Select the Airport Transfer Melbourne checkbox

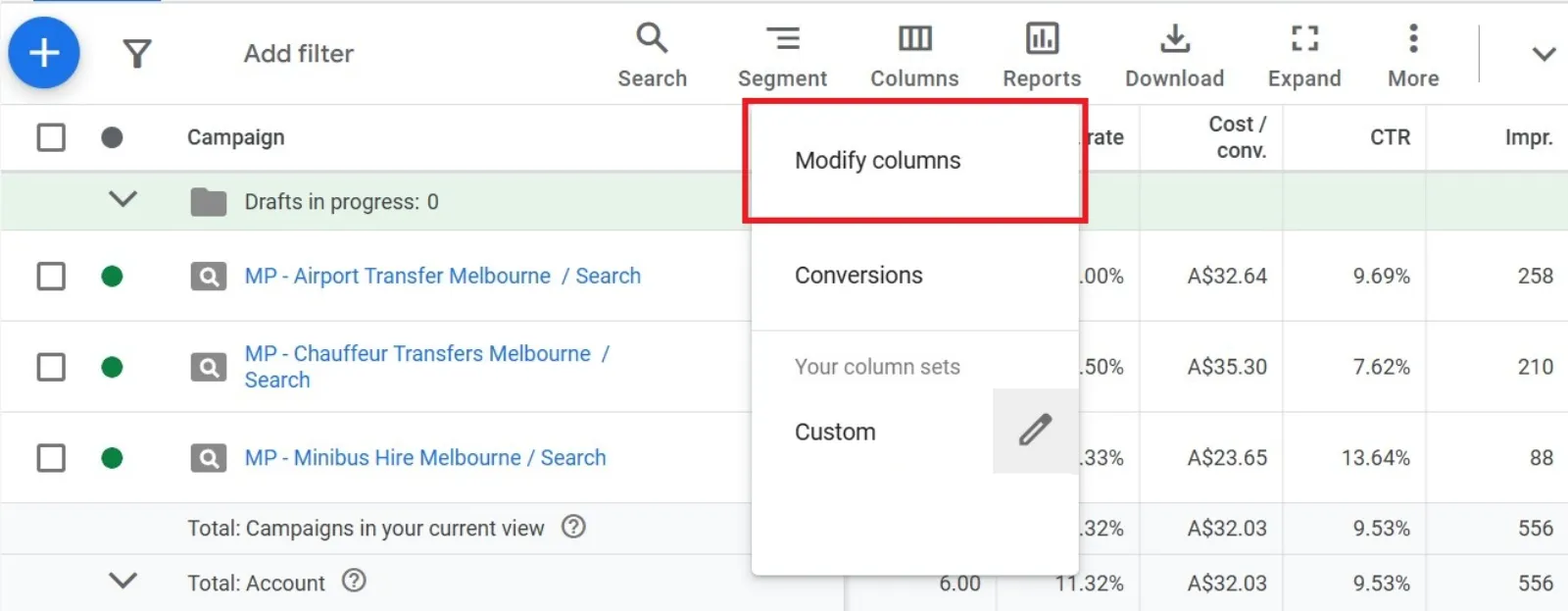(51, 277)
